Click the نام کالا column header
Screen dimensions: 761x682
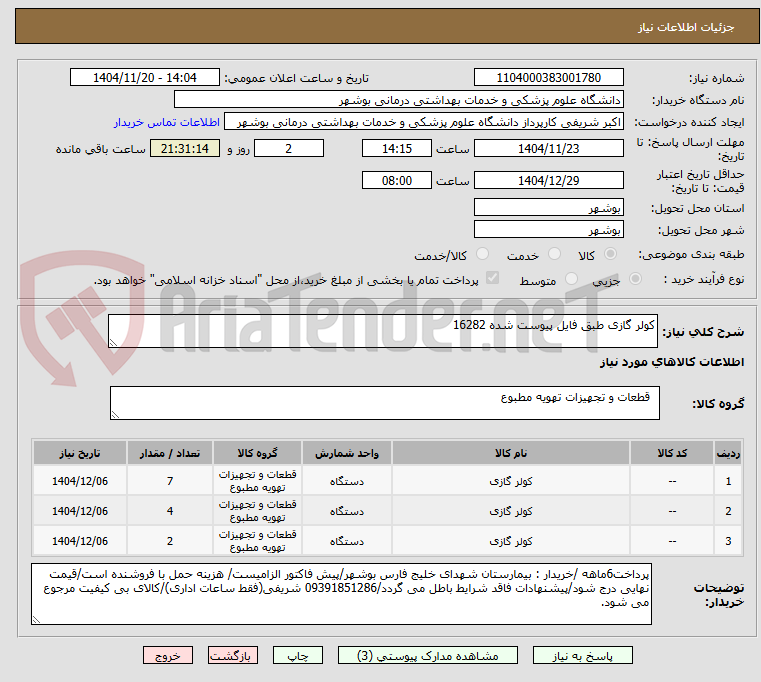point(511,453)
